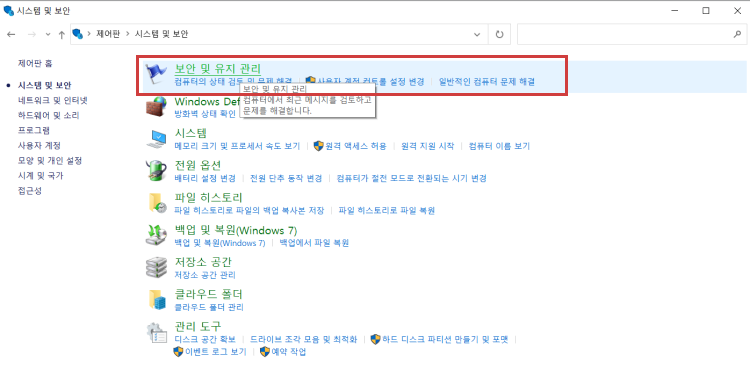Viewport: 750px width, 383px height.
Task: Go up one level with up arrow
Action: [61, 34]
